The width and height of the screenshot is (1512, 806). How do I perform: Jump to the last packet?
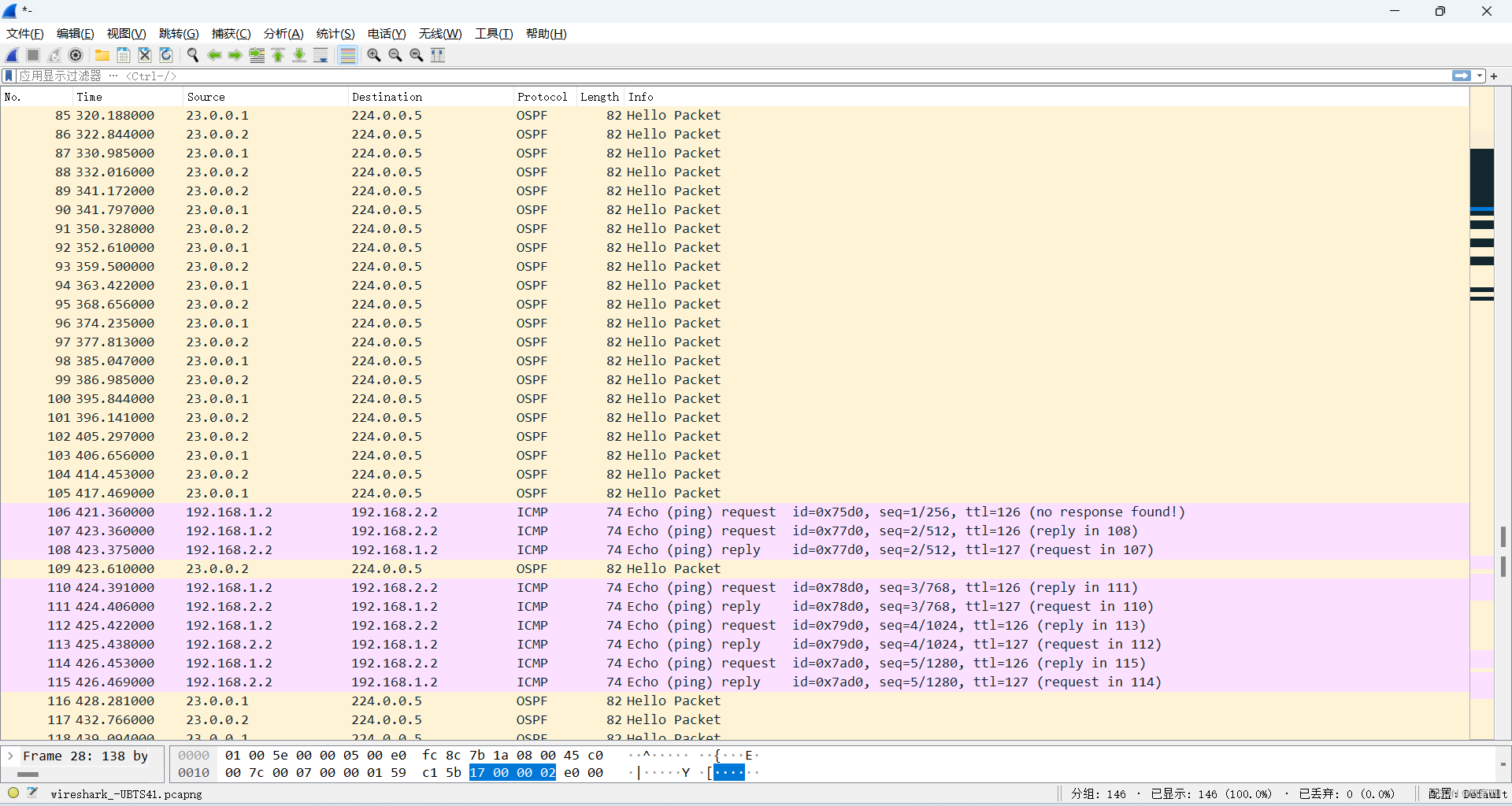pyautogui.click(x=299, y=55)
